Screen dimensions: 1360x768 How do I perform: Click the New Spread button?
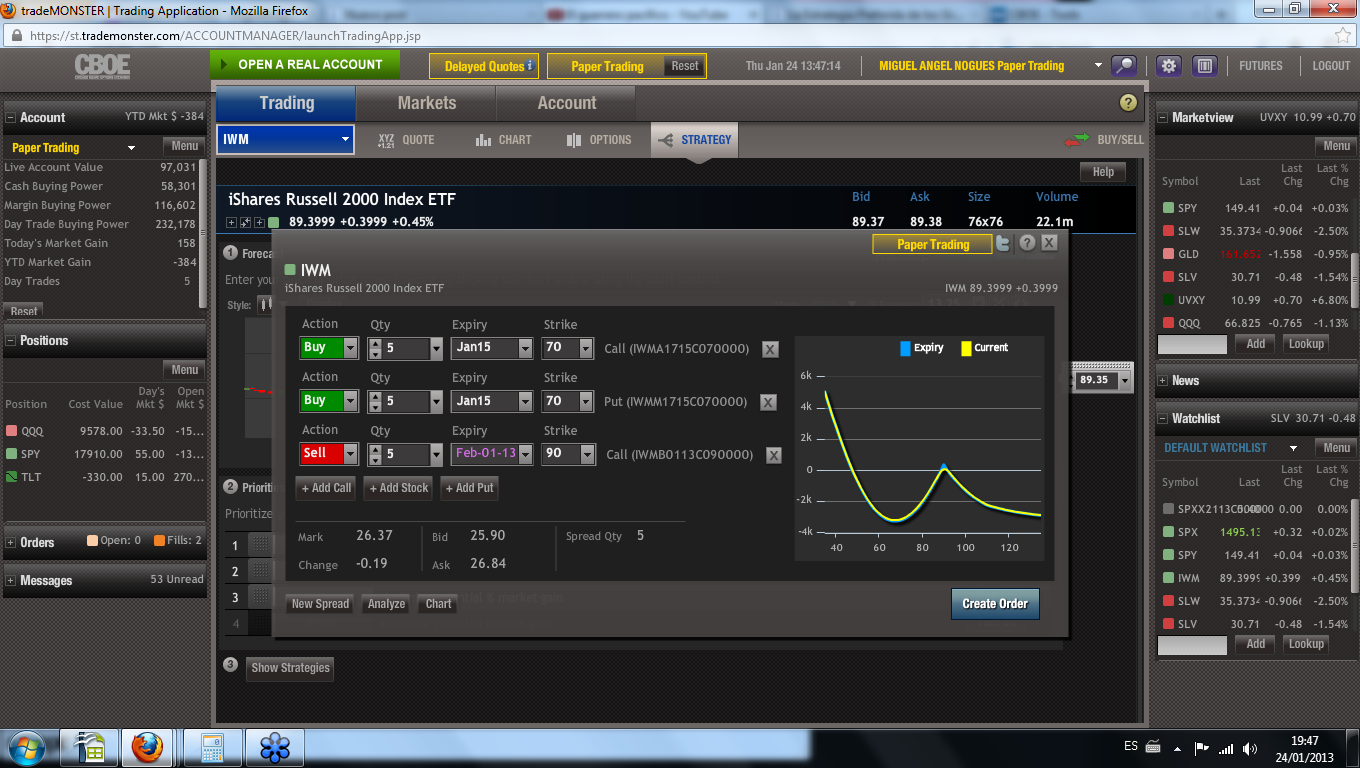click(x=320, y=604)
